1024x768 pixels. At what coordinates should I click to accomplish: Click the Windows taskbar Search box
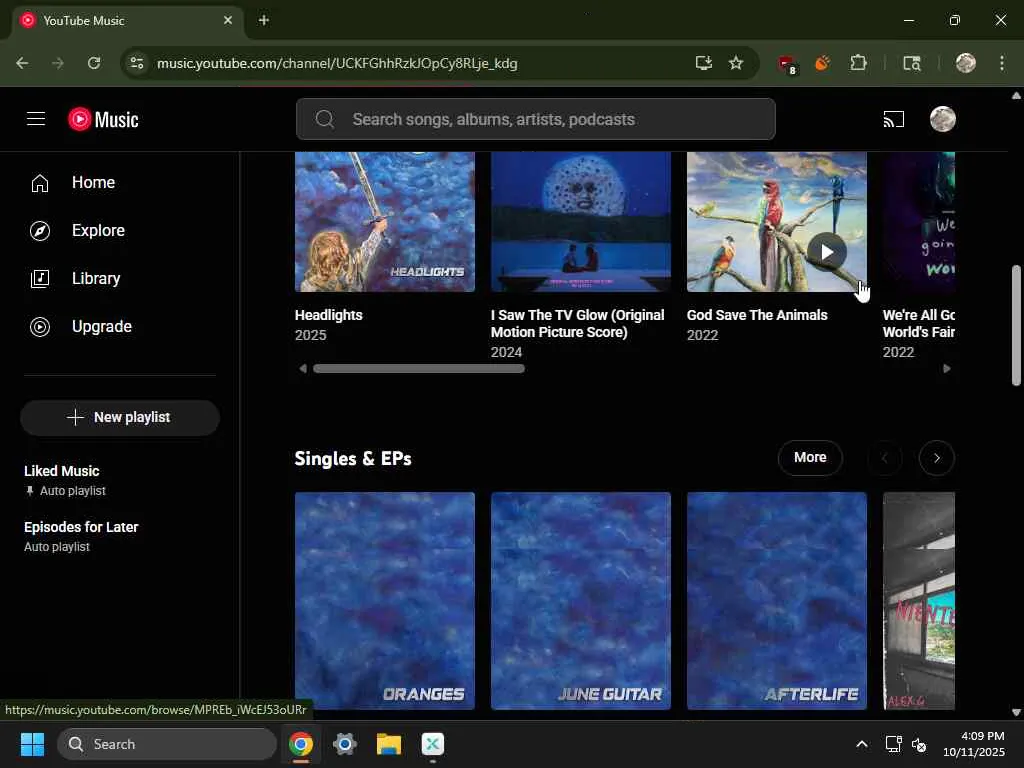167,744
